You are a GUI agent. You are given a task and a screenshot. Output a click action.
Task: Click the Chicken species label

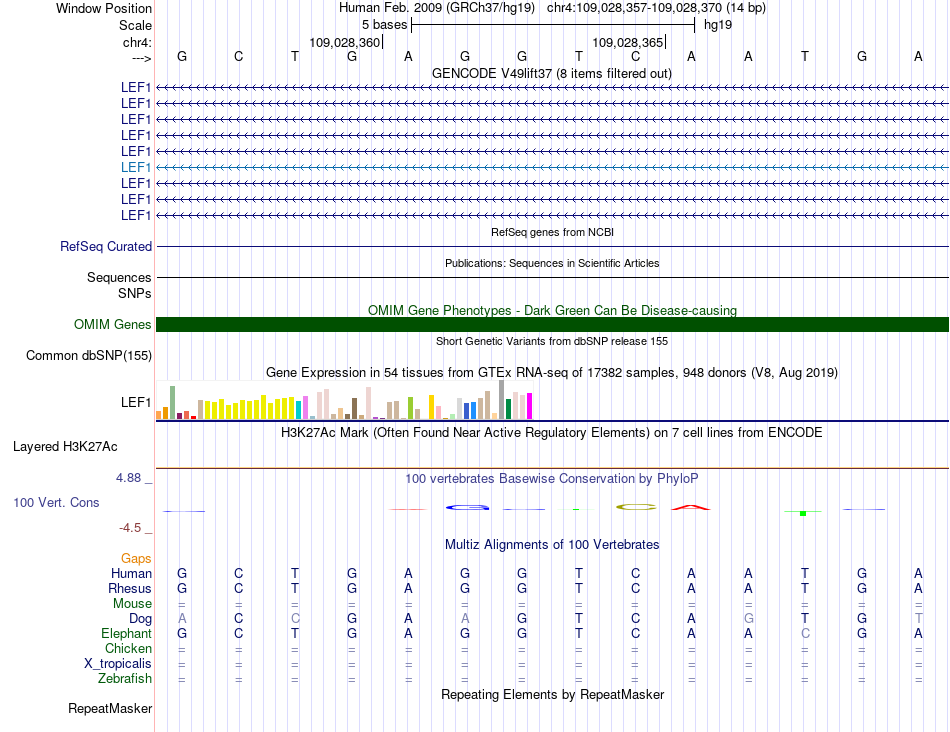click(128, 648)
